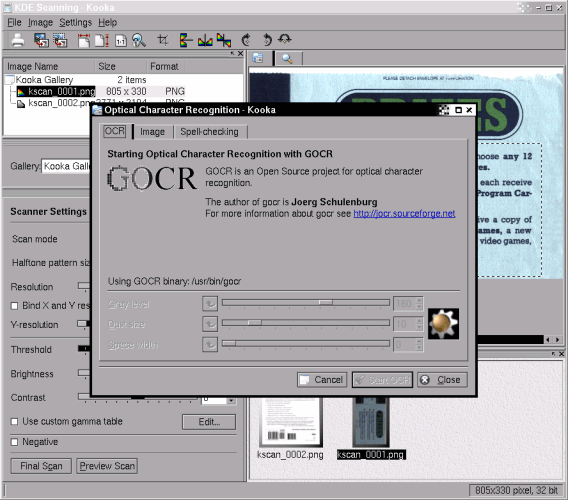The image size is (568, 500).
Task: Click the Gray level value spinner
Action: (x=408, y=304)
